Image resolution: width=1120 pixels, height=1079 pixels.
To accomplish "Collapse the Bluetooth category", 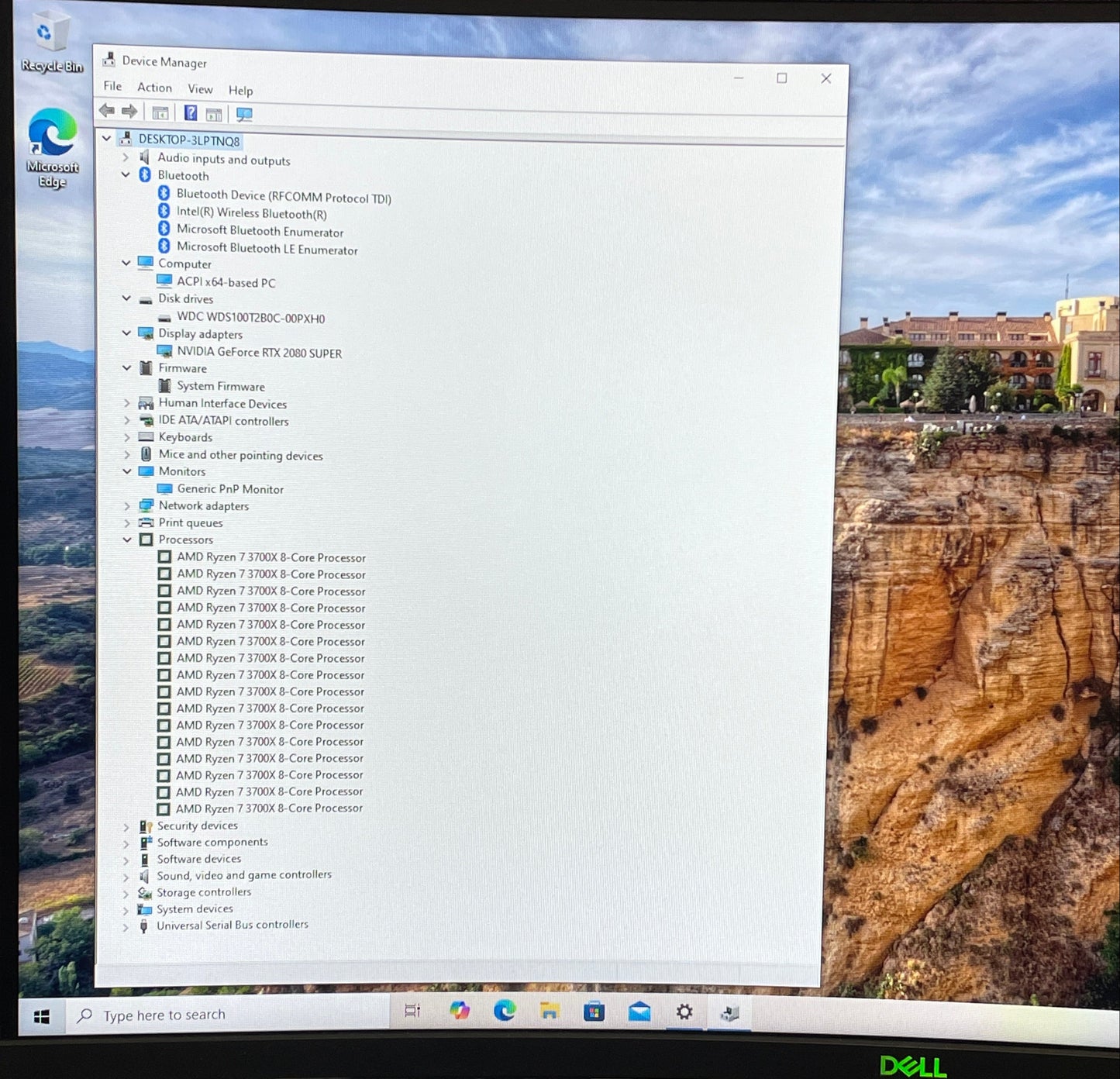I will [126, 175].
